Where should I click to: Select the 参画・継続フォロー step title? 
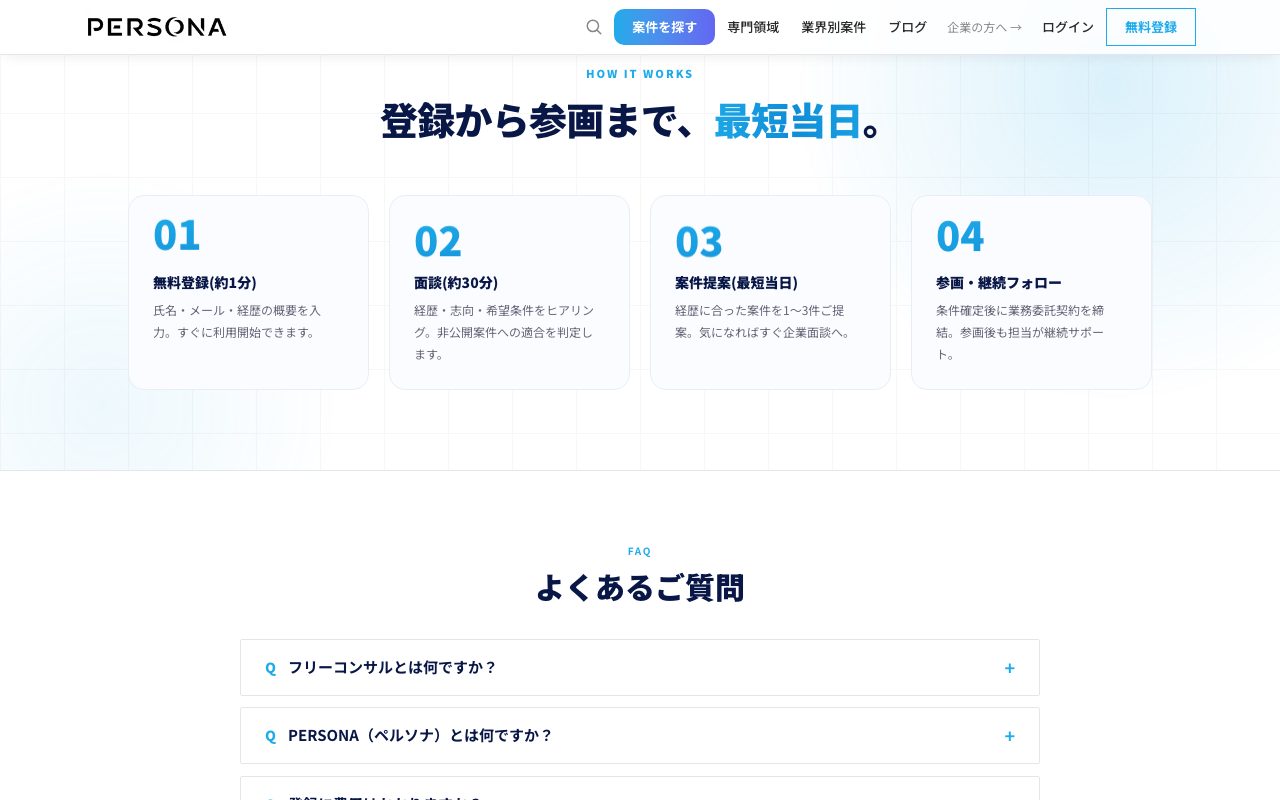[999, 282]
